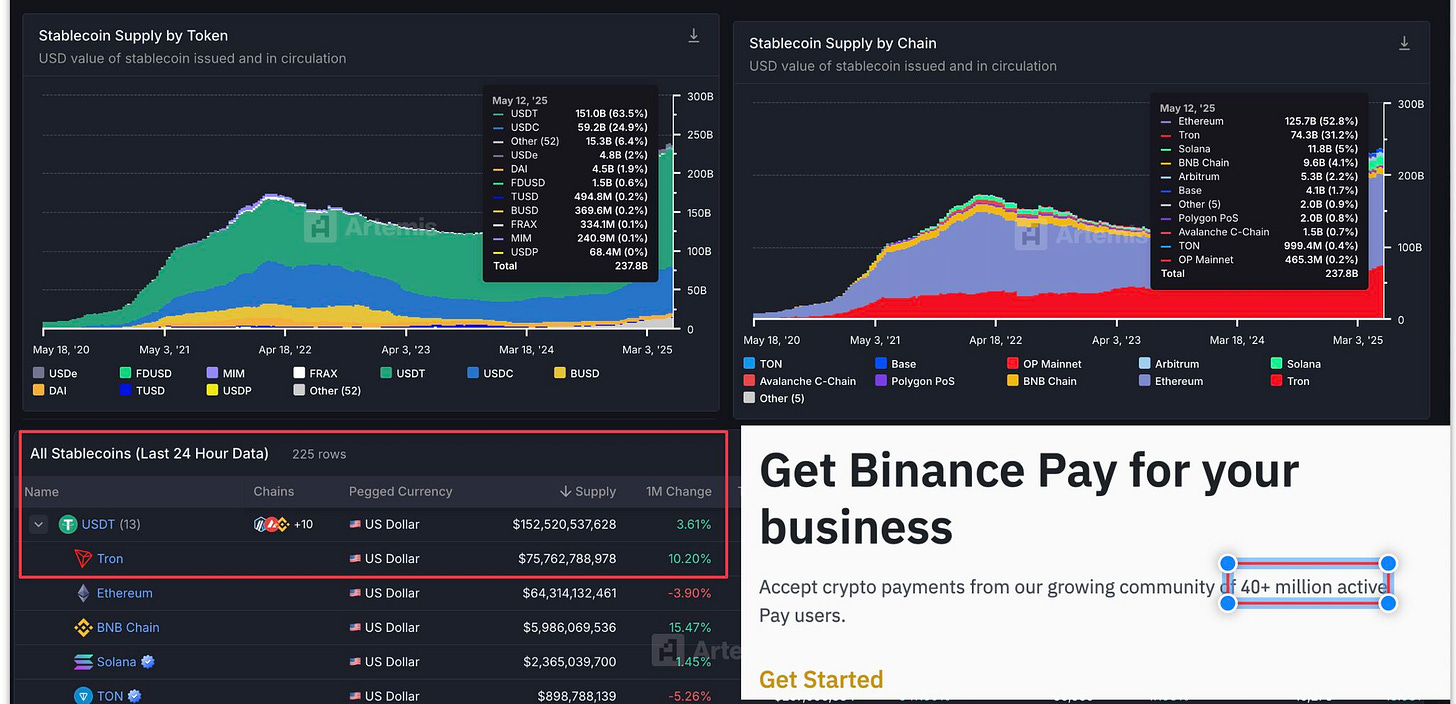
Task: Click the TON logo in the table row
Action: coord(84,696)
